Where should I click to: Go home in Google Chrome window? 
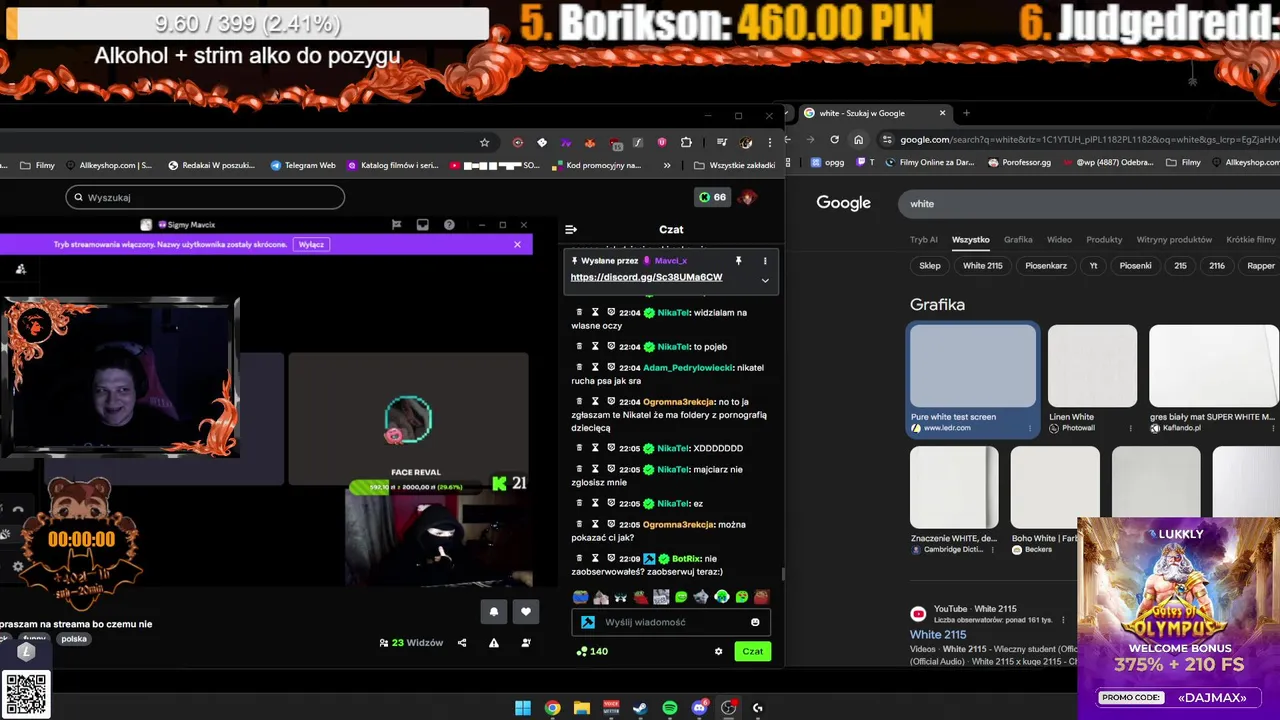pos(858,140)
